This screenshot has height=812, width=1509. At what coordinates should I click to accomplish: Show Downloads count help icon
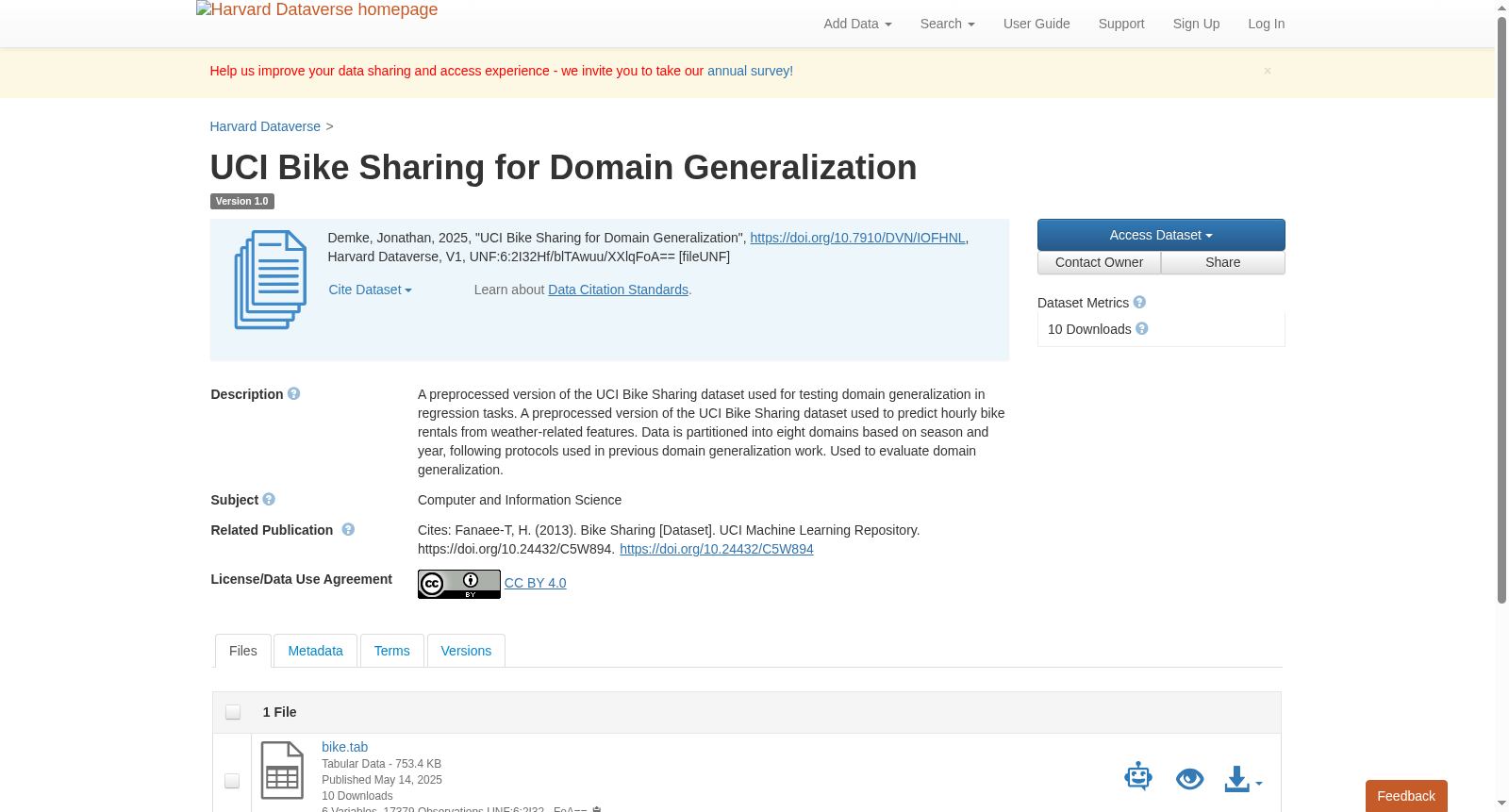pyautogui.click(x=1142, y=329)
